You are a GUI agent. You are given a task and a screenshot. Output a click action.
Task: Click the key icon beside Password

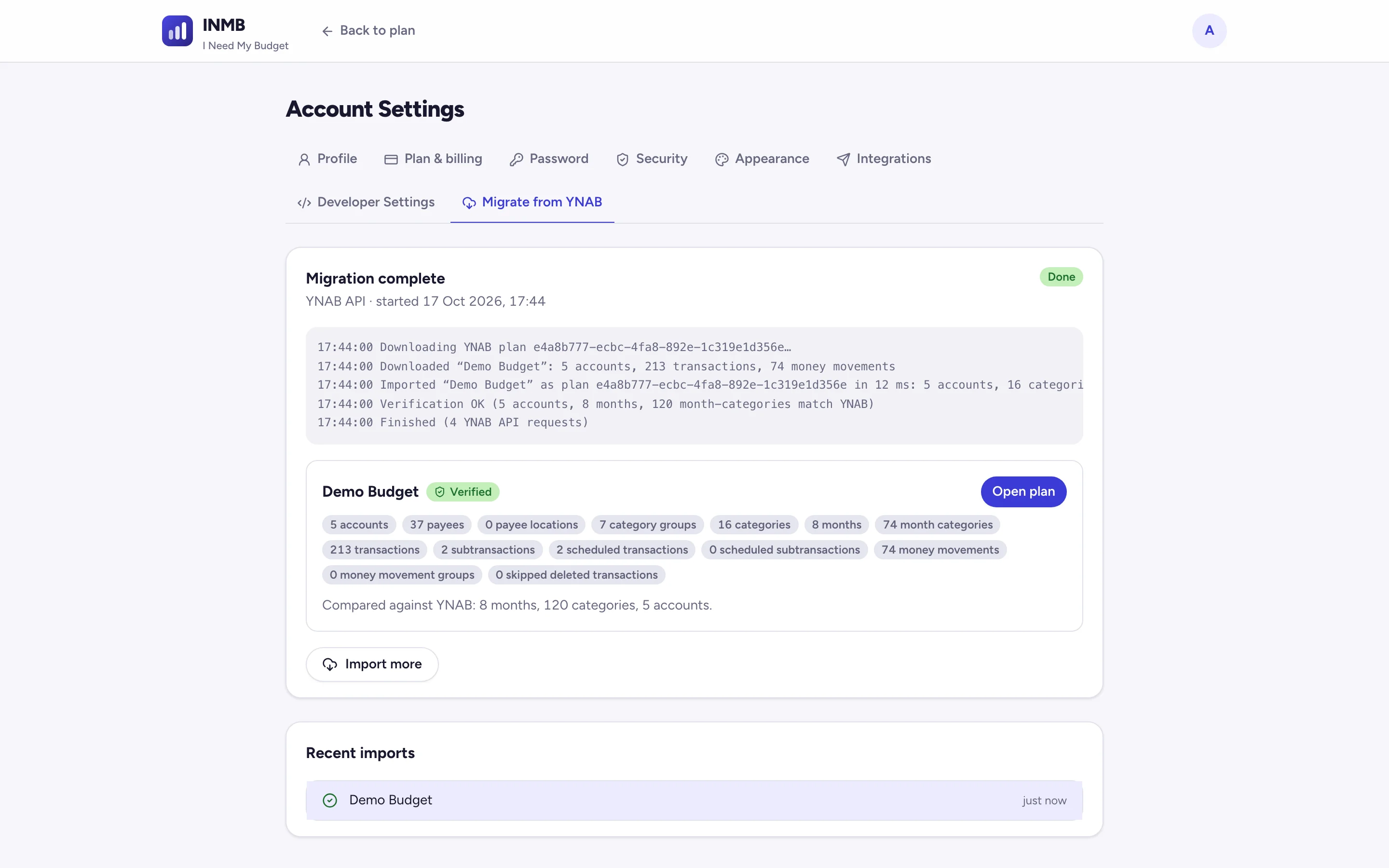point(516,160)
